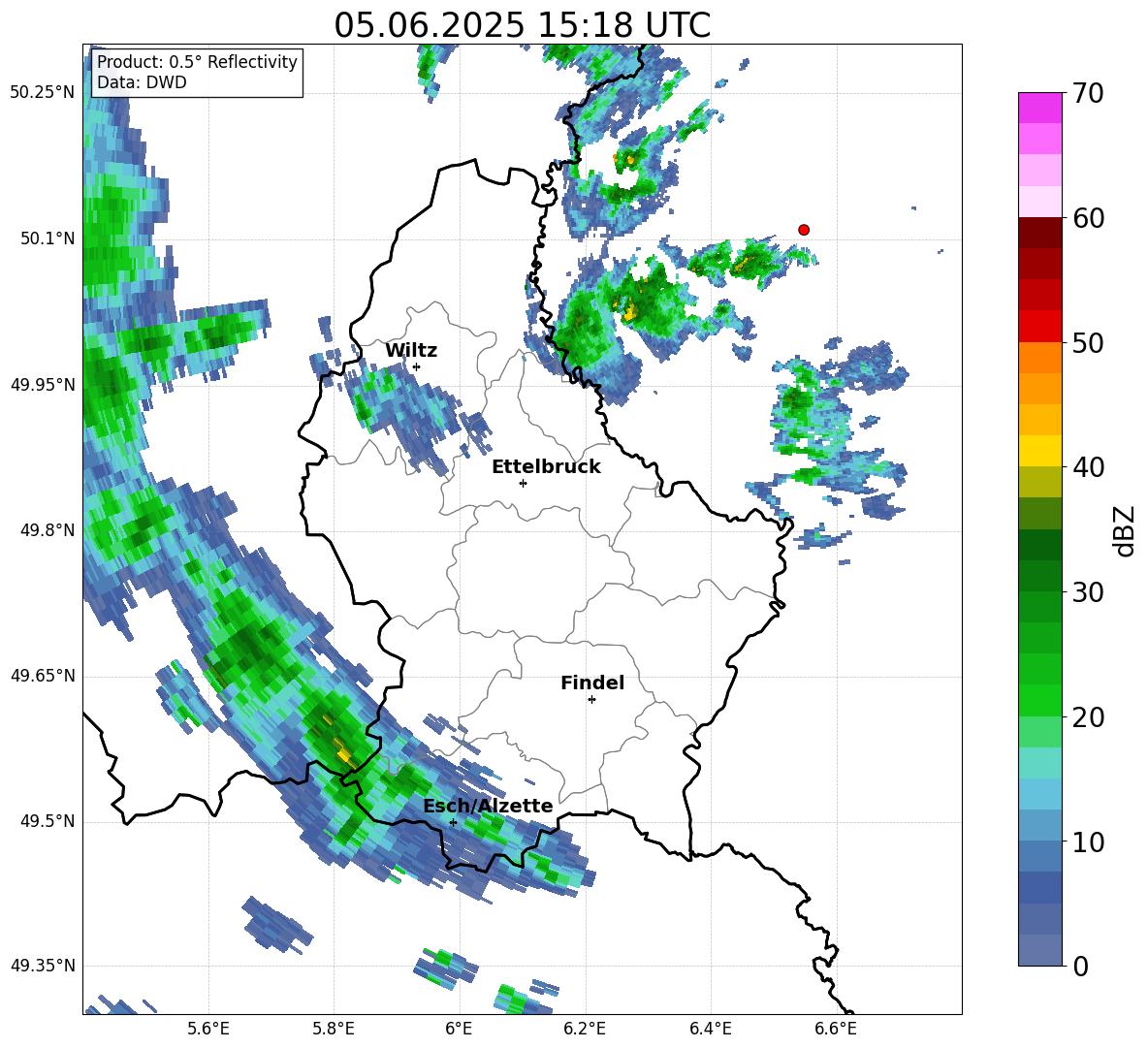The image size is (1148, 1048).
Task: Click the Findel station cross marker
Action: point(591,700)
